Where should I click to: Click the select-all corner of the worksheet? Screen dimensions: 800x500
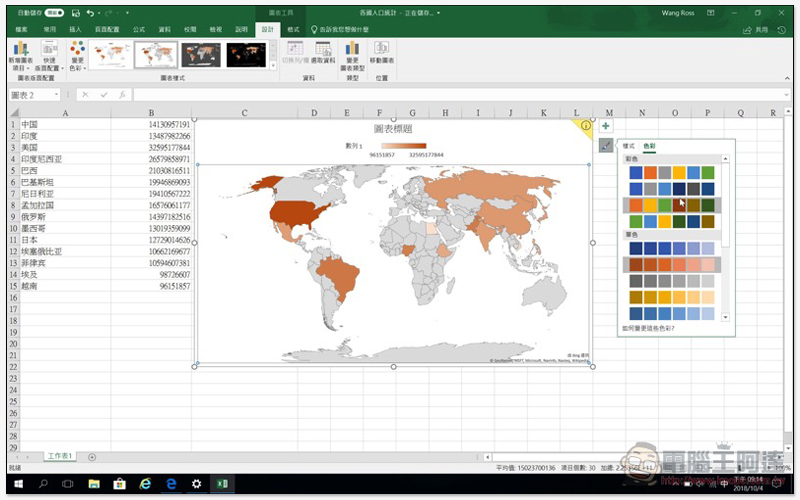tap(14, 112)
